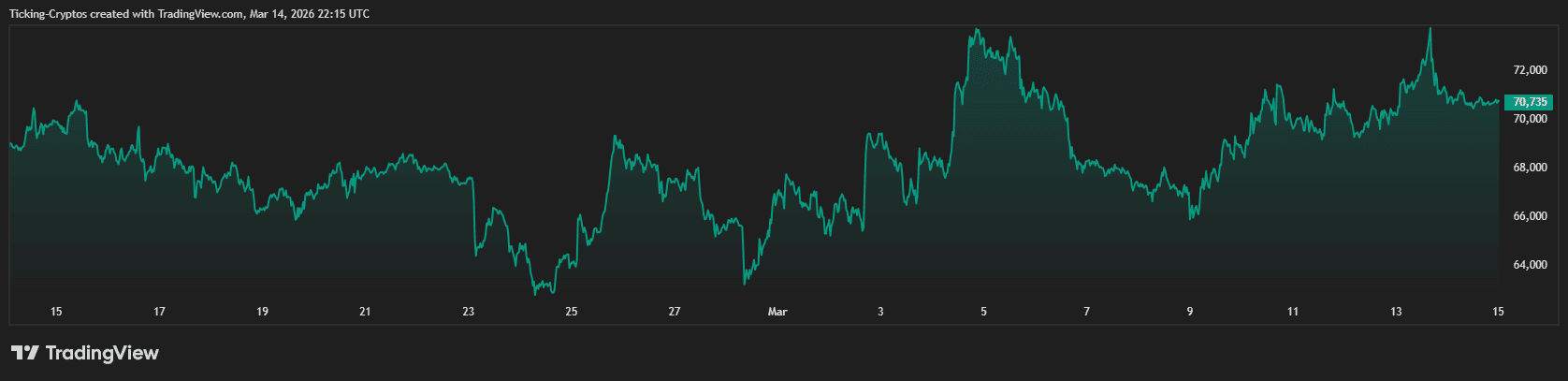This screenshot has width=1568, height=381.
Task: Select date 7 on the time axis
Action: pos(1086,312)
